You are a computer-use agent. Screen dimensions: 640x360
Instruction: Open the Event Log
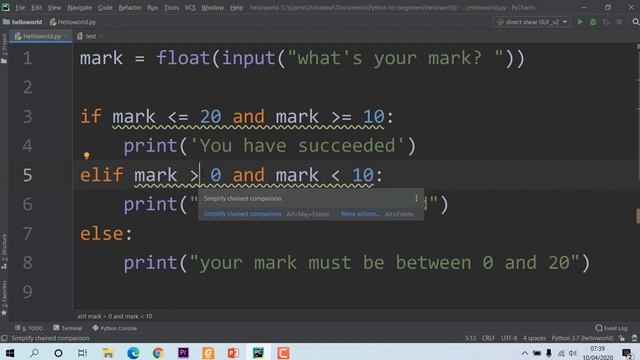pos(611,328)
